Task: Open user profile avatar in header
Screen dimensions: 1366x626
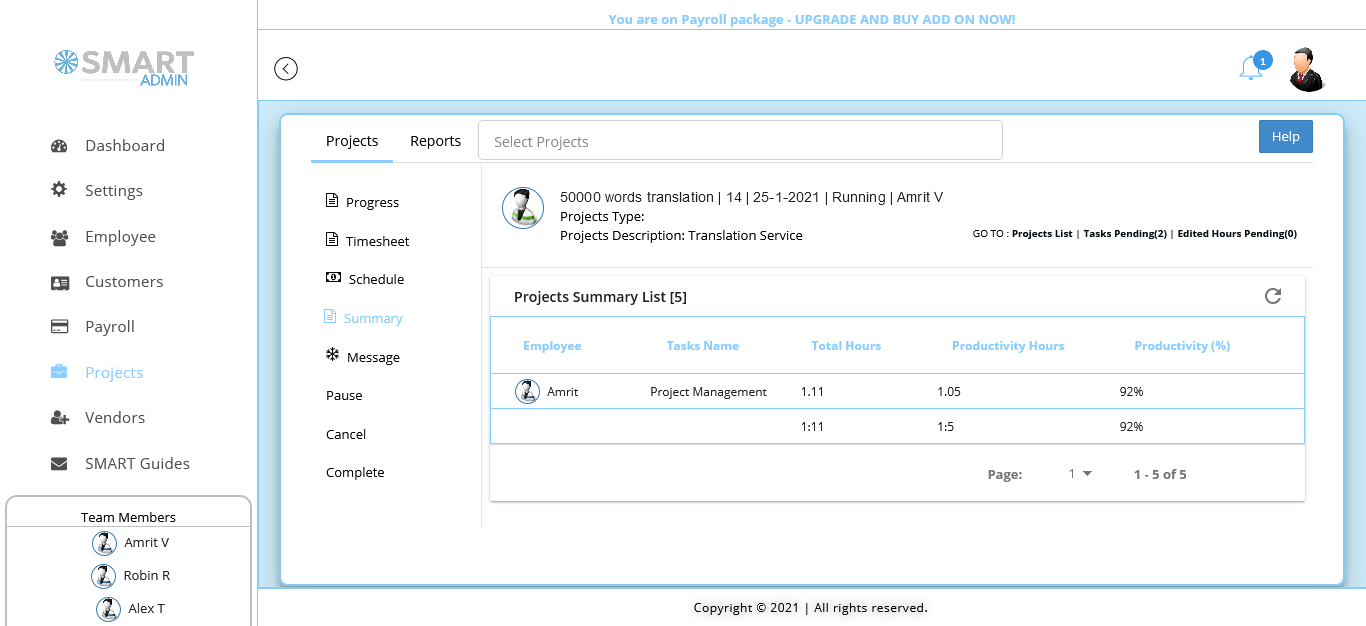Action: (1306, 69)
